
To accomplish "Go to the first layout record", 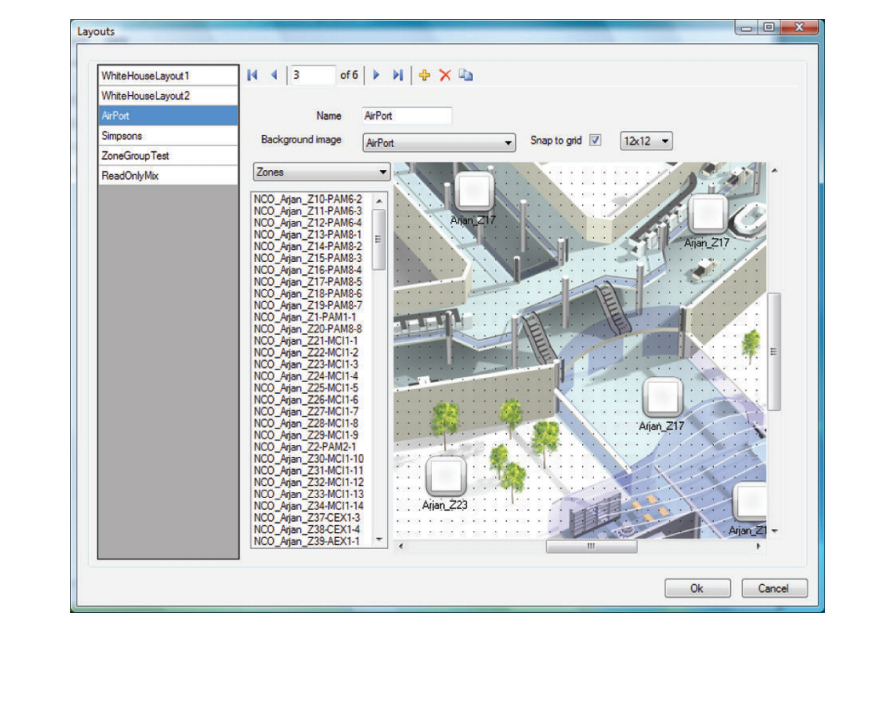I will click(252, 75).
